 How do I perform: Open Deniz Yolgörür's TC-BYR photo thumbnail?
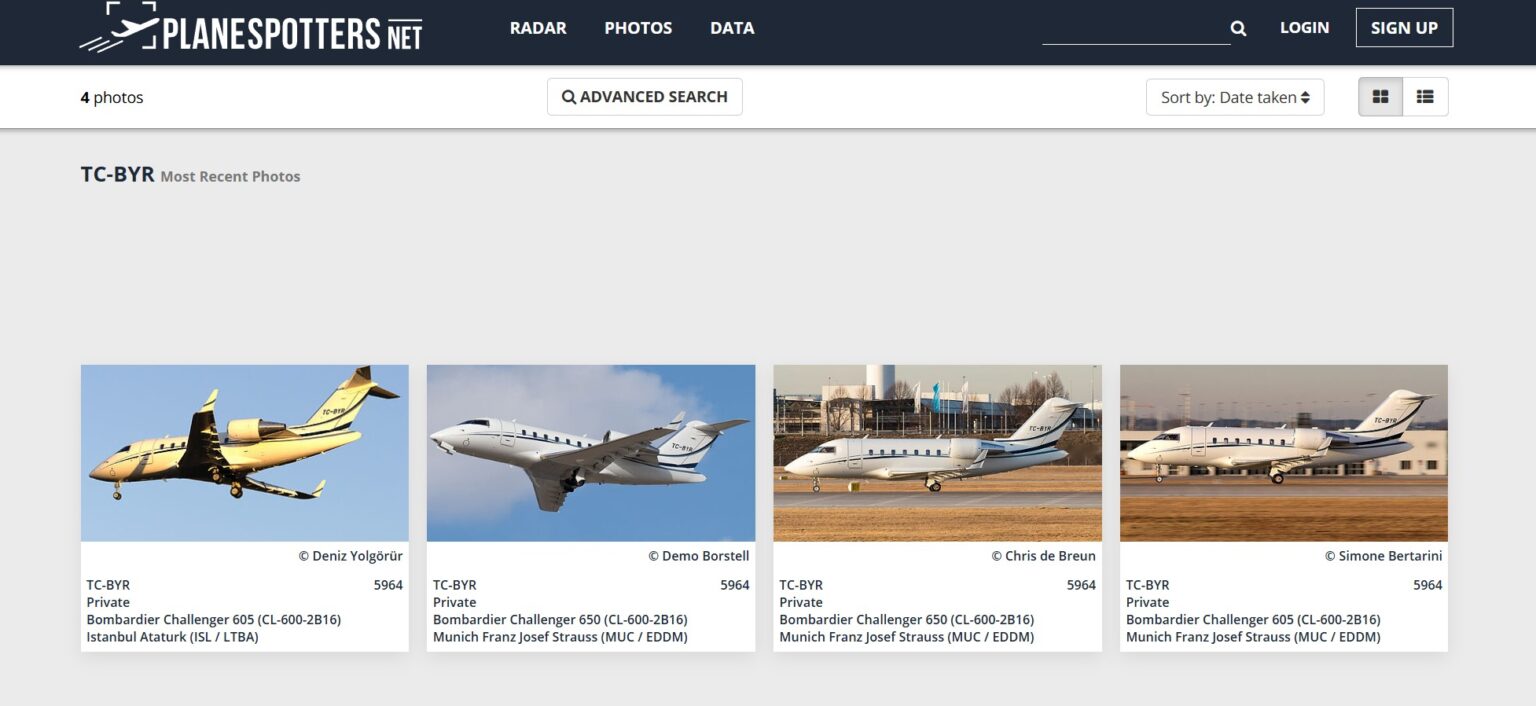(245, 453)
